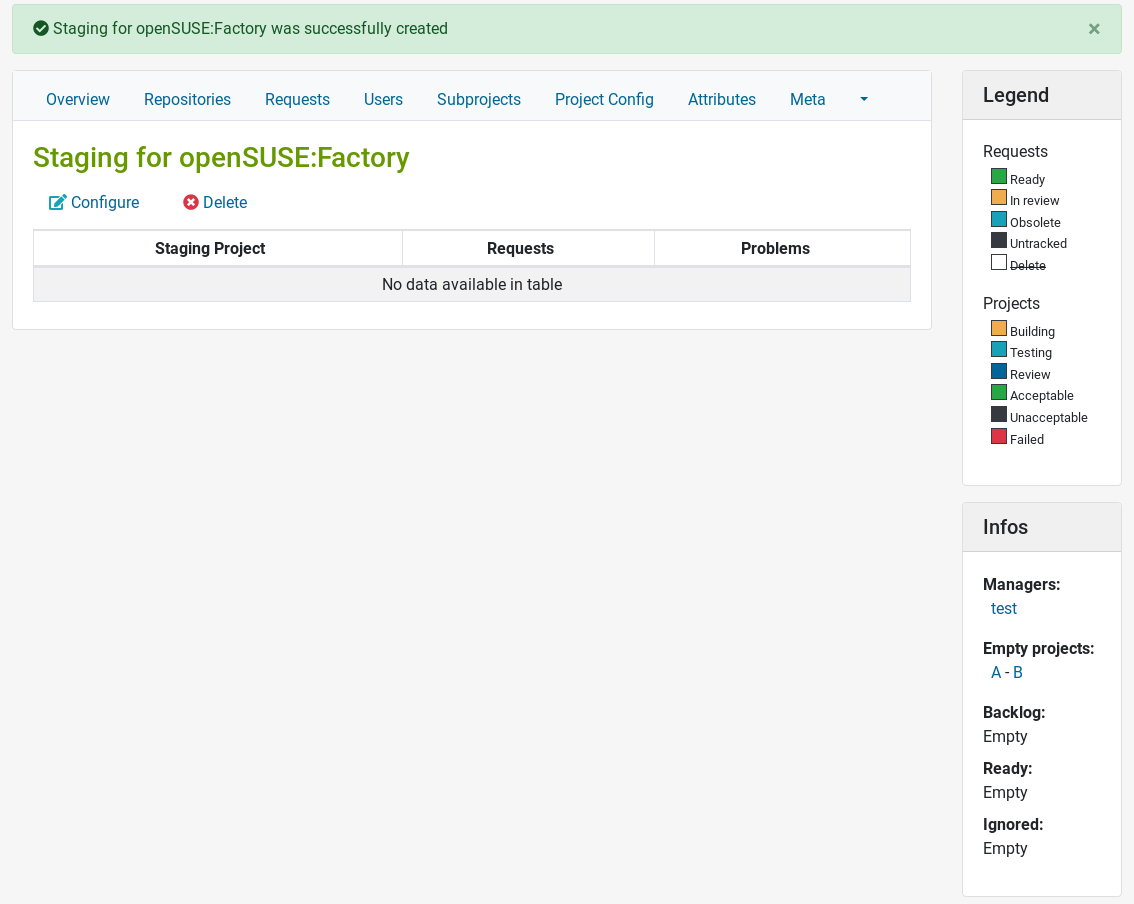Screen dimensions: 1134x904
Task: Click the 'Projects' legend subheading
Action: tap(1011, 303)
